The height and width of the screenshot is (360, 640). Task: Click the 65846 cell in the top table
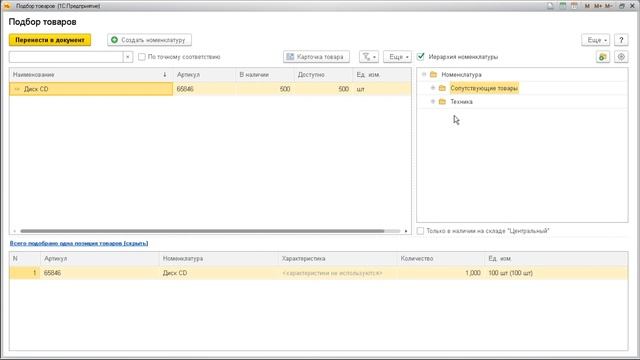(204, 89)
